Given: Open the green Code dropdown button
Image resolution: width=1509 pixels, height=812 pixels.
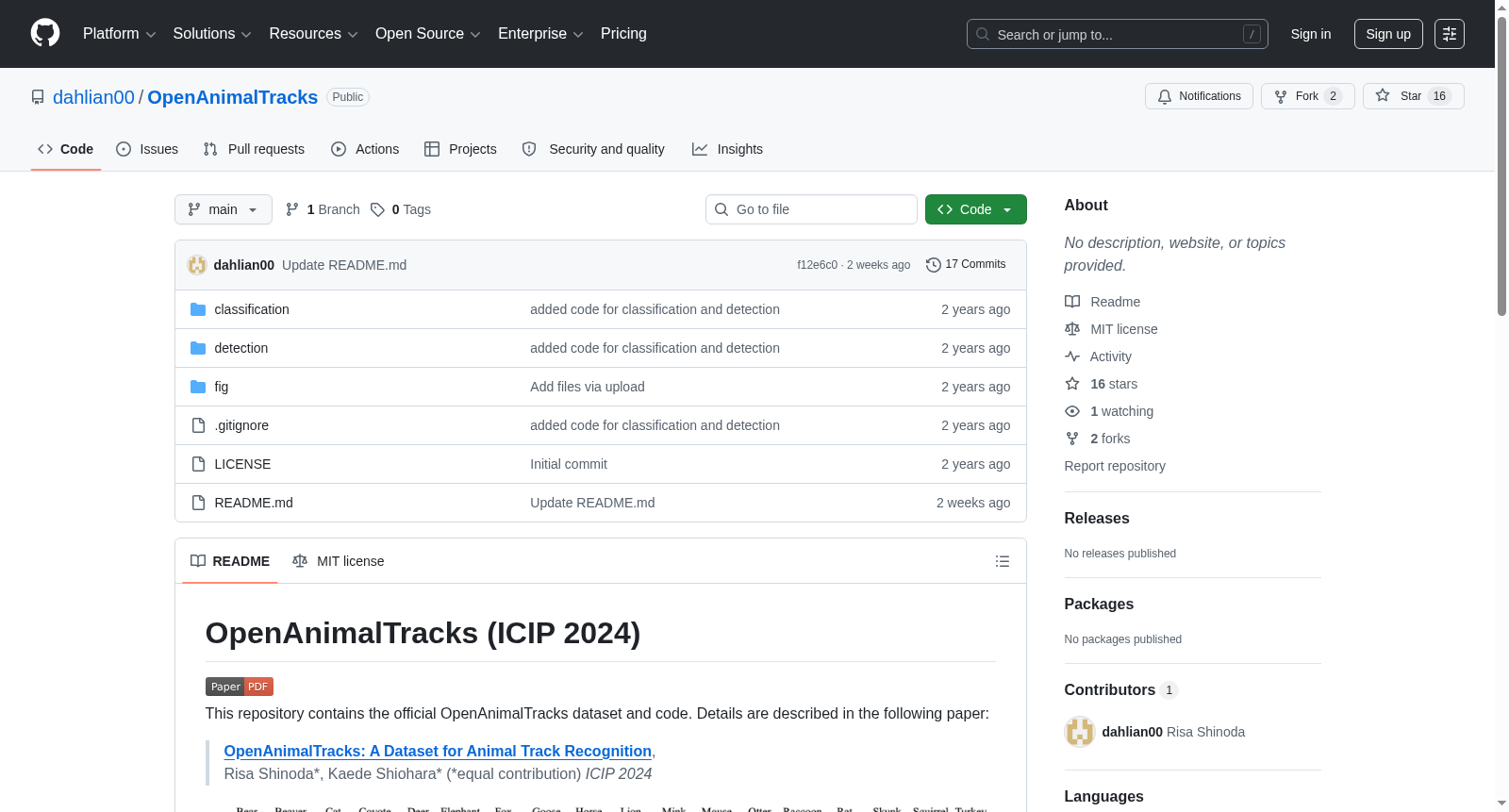Looking at the screenshot, I should click(x=976, y=209).
